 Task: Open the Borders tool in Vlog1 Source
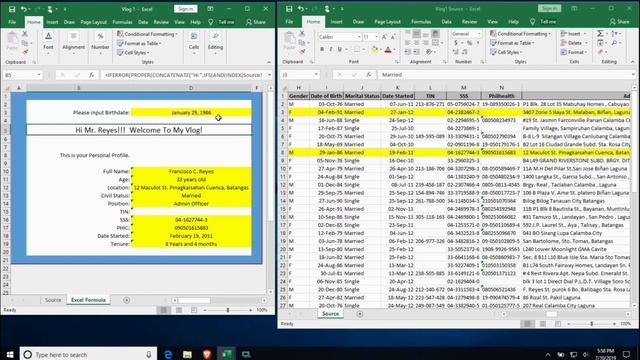357,49
